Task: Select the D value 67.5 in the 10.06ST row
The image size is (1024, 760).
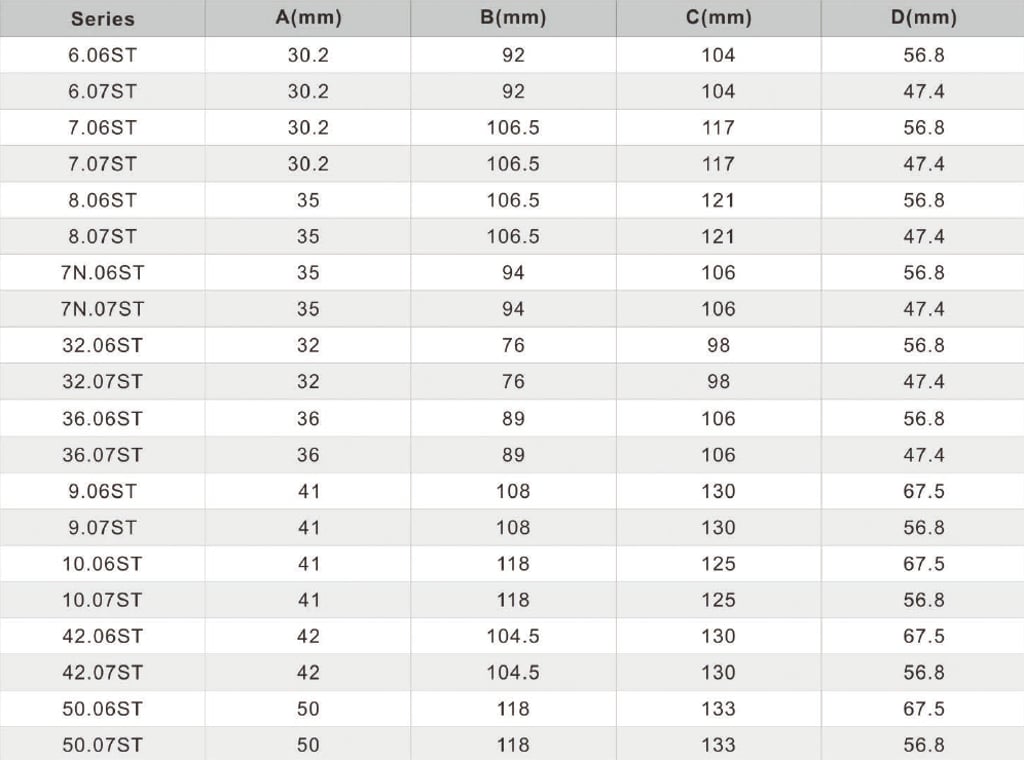Action: click(923, 563)
